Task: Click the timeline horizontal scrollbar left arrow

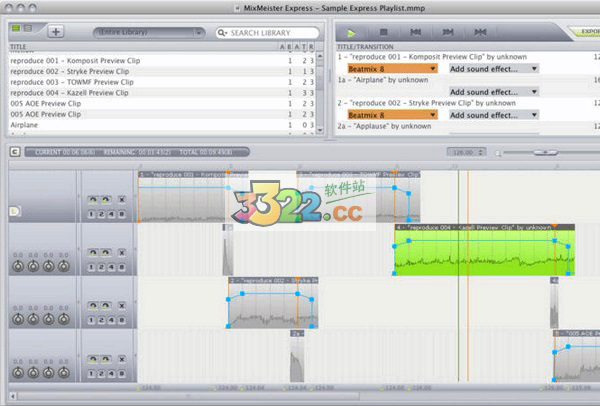Action: [x=13, y=396]
